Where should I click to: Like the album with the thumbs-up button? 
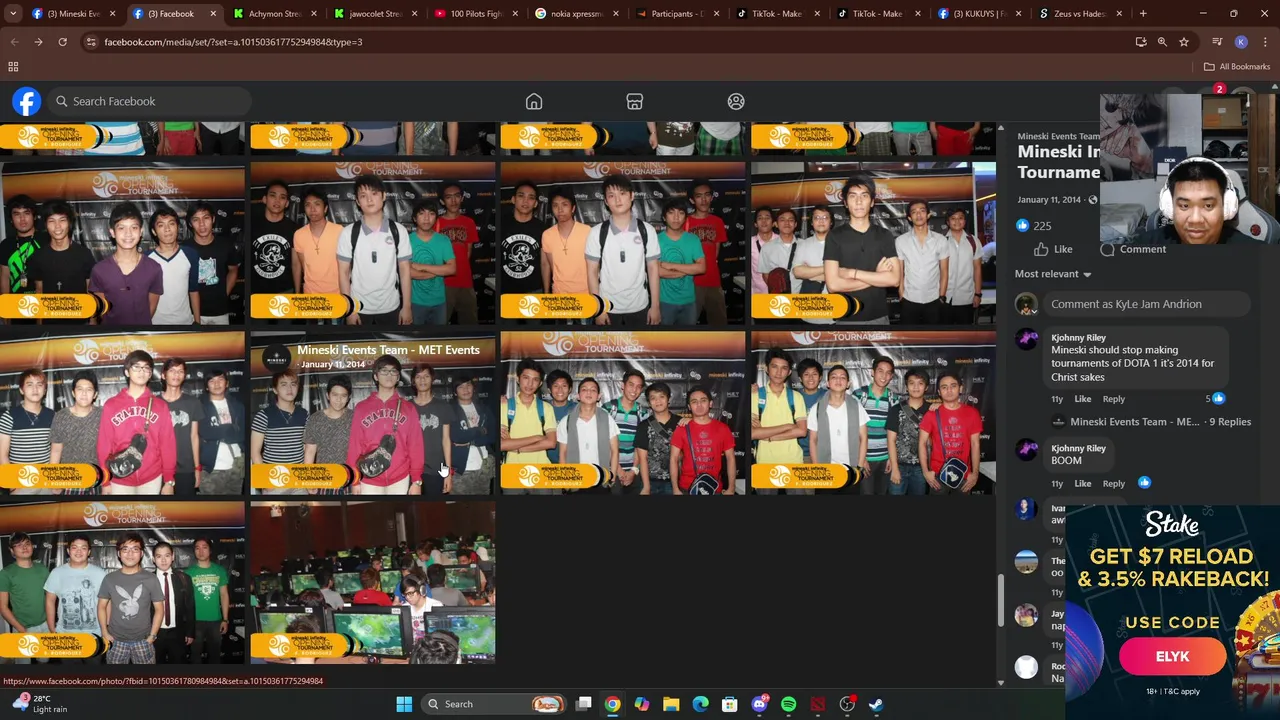pos(1053,249)
